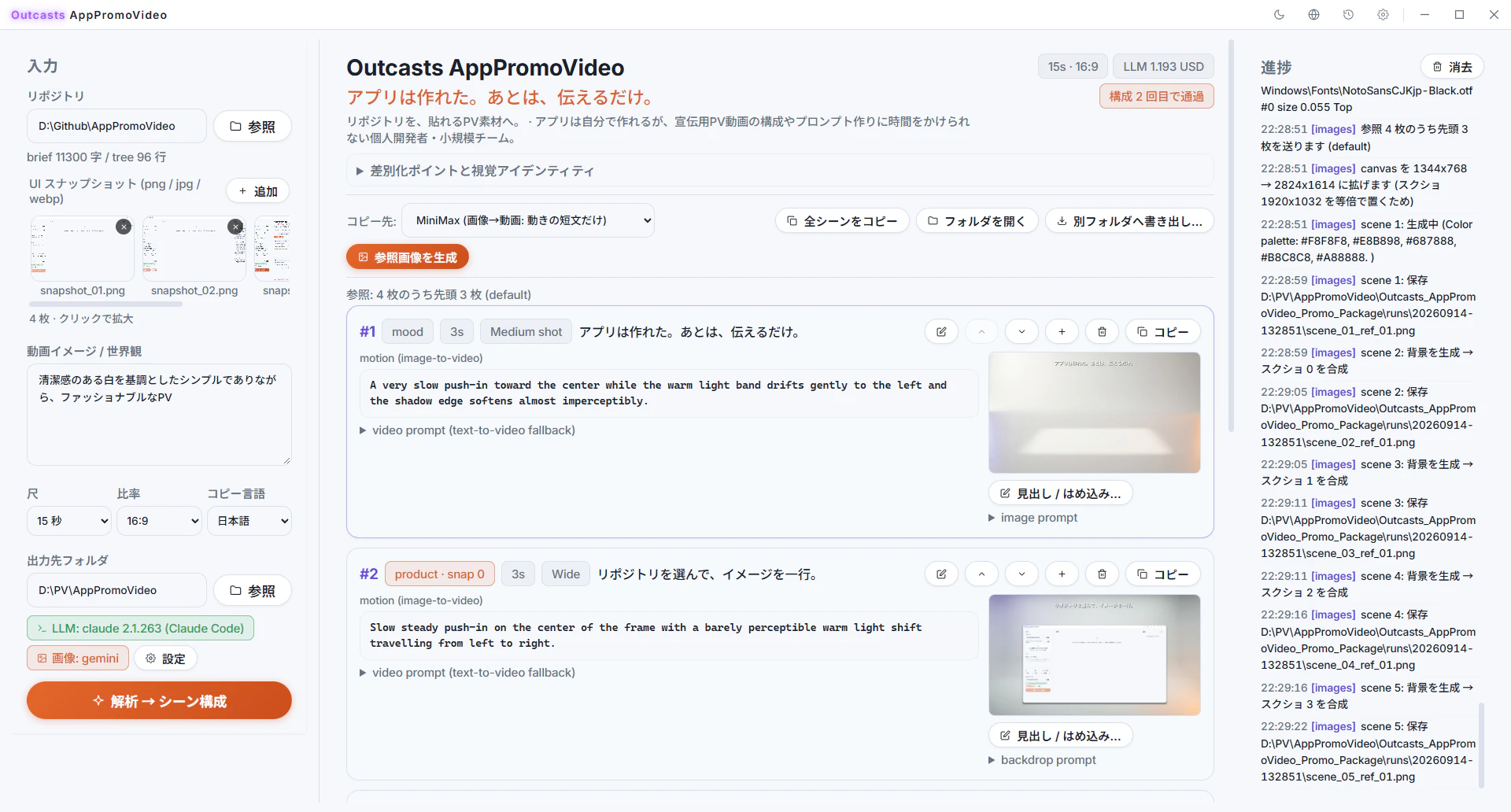Viewport: 1511px width, 812px height.
Task: Click the main scene list vertical scrollbar
Action: pos(1231,236)
